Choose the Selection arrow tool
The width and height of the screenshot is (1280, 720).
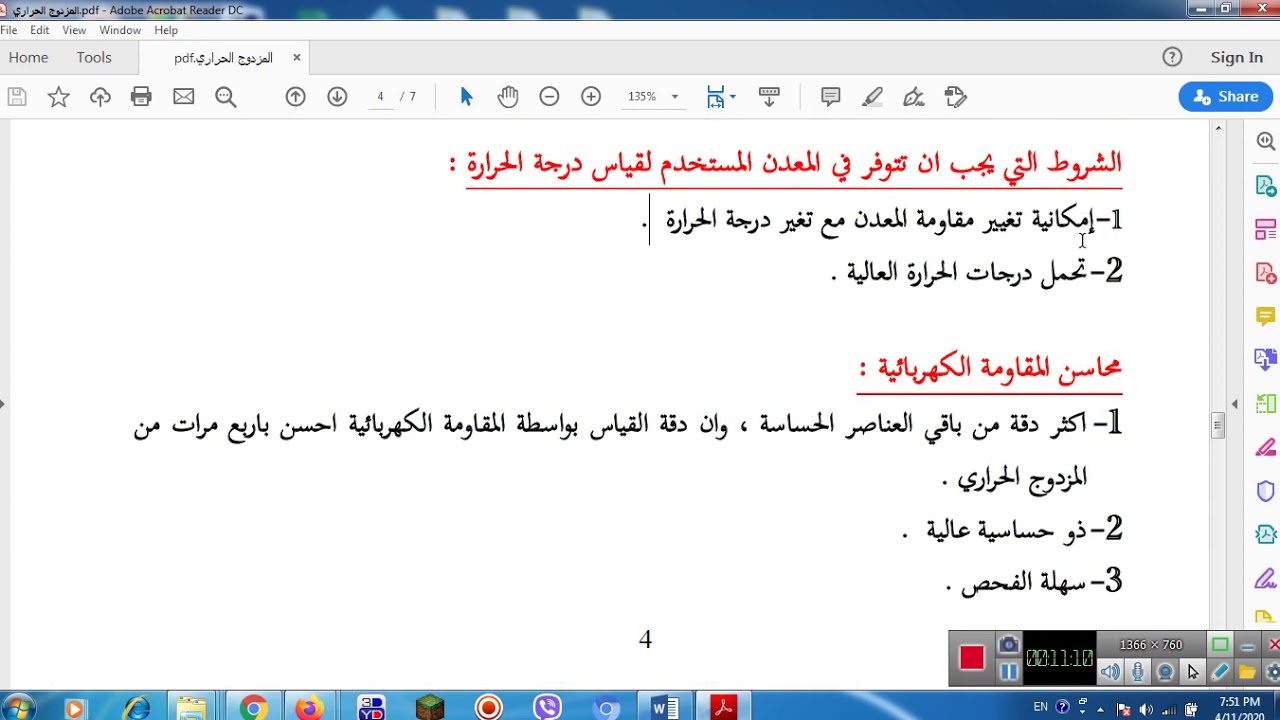[466, 97]
